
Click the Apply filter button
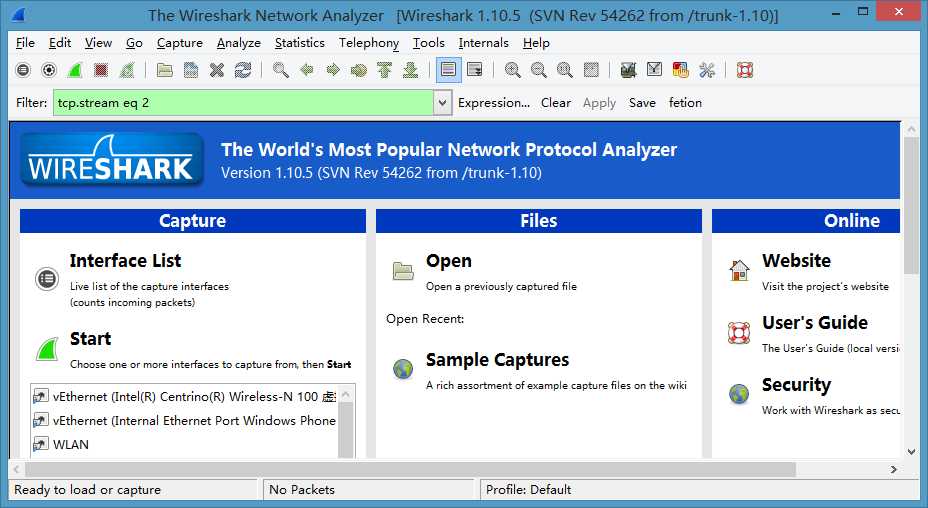(600, 103)
